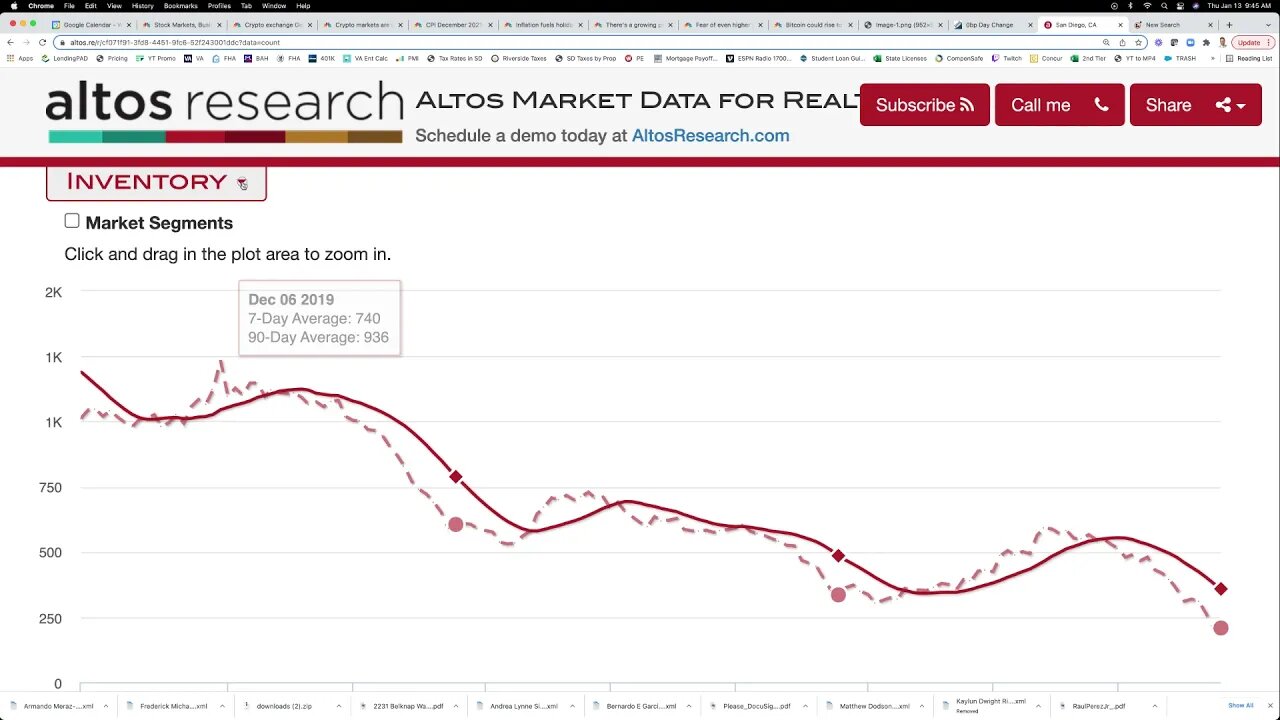
Task: Open the History menu
Action: tap(142, 6)
